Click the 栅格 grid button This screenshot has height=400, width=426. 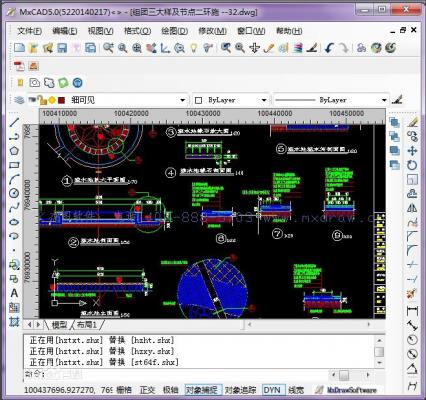pos(124,390)
